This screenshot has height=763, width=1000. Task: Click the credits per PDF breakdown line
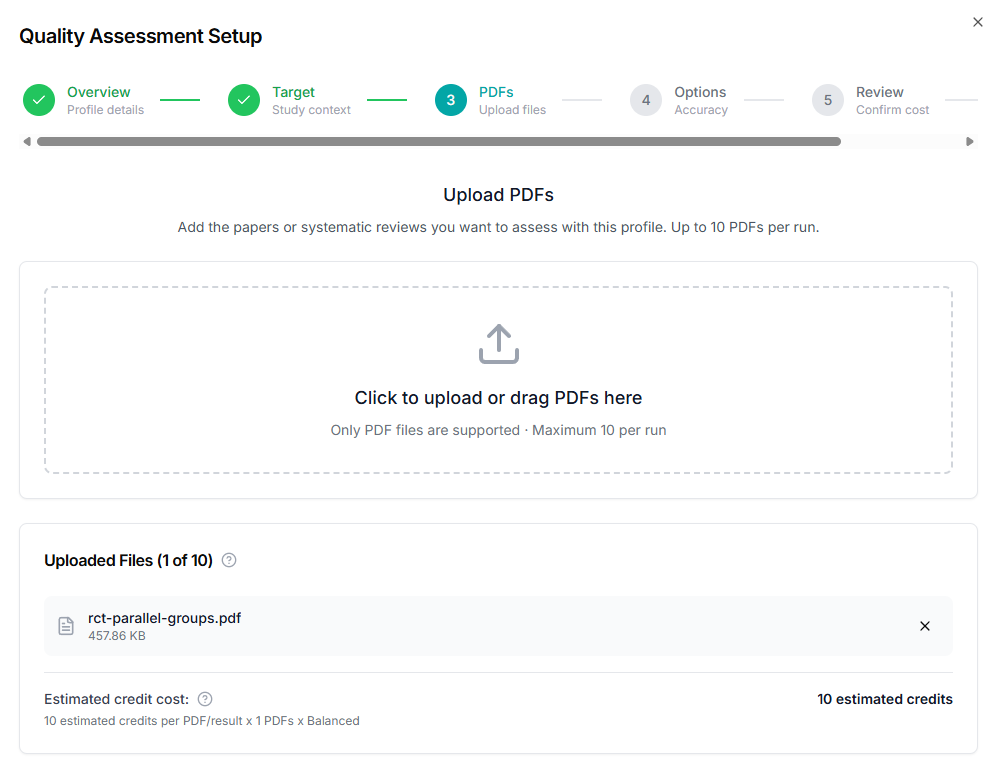point(202,721)
